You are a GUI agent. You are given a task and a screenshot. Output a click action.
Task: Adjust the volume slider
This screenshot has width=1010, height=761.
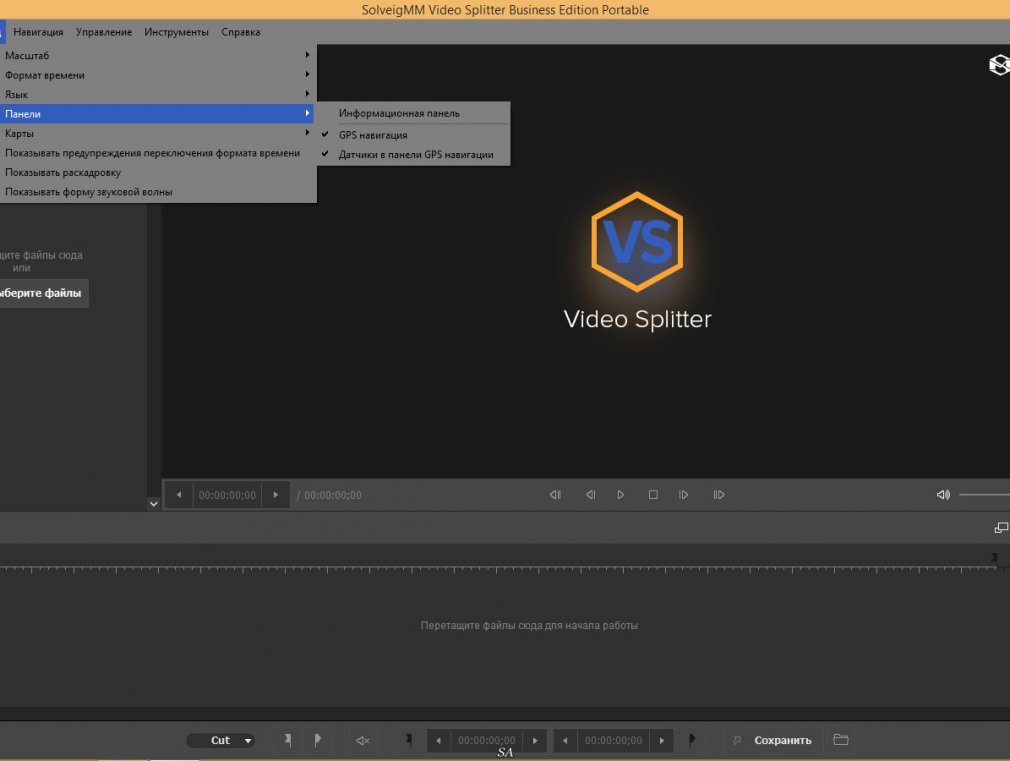(984, 495)
